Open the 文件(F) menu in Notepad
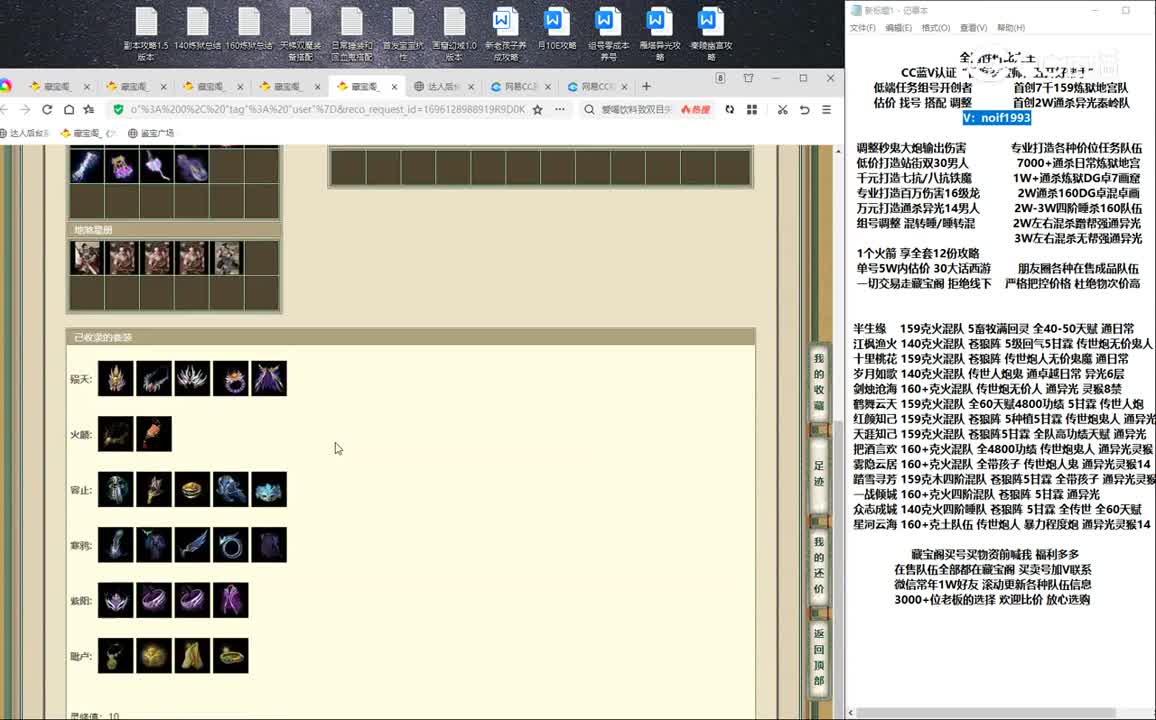 pos(863,28)
